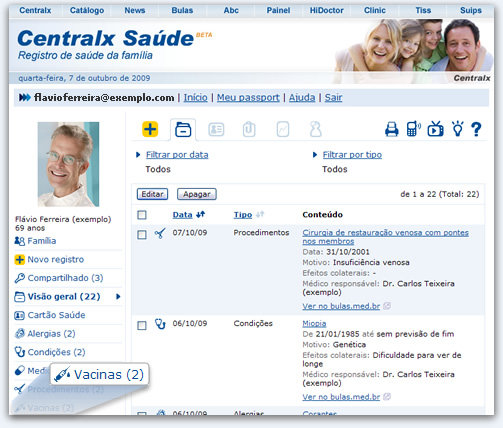Expand Filtrar por data filter
The width and height of the screenshot is (503, 428).
coord(177,155)
